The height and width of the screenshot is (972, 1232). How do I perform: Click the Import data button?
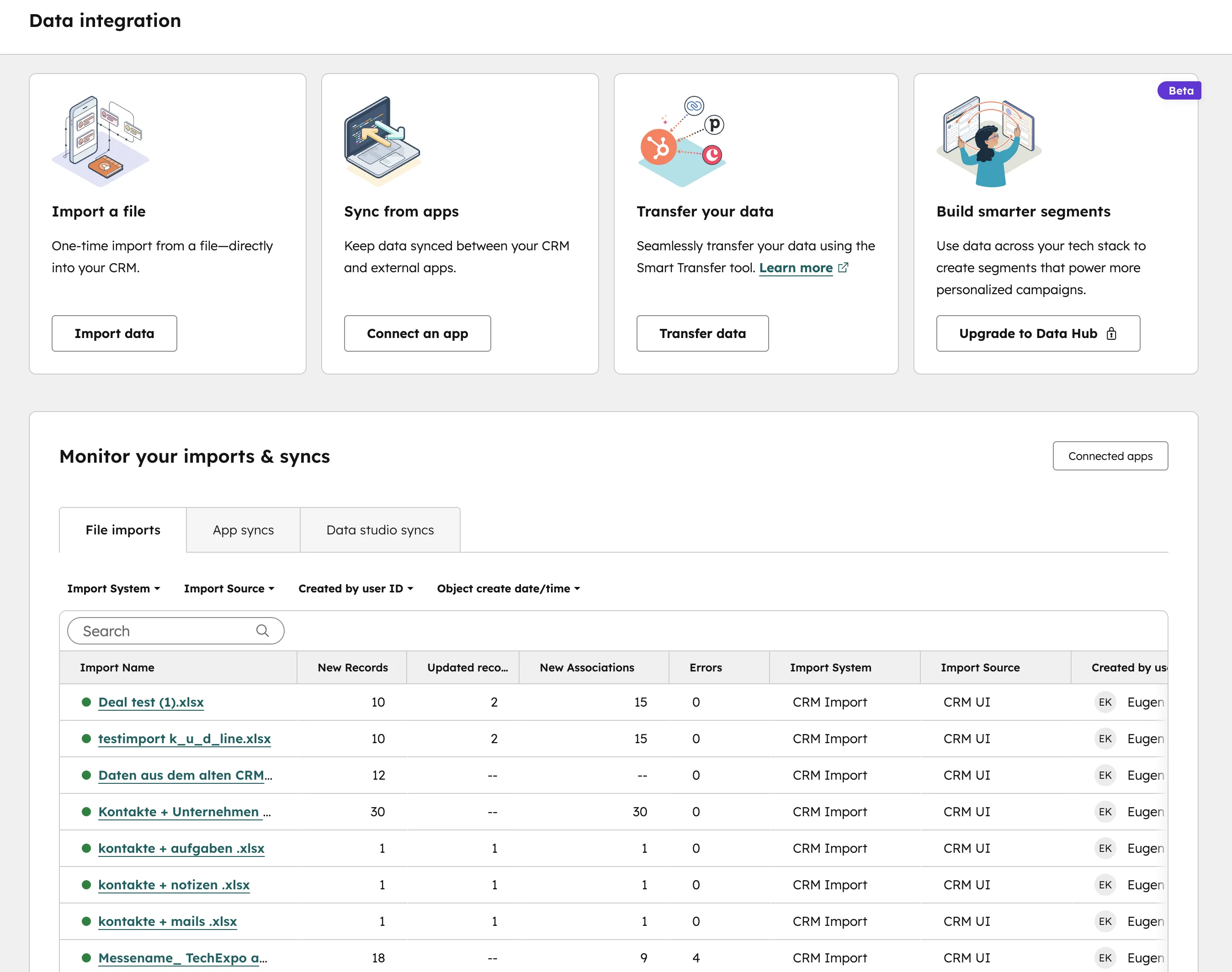114,333
